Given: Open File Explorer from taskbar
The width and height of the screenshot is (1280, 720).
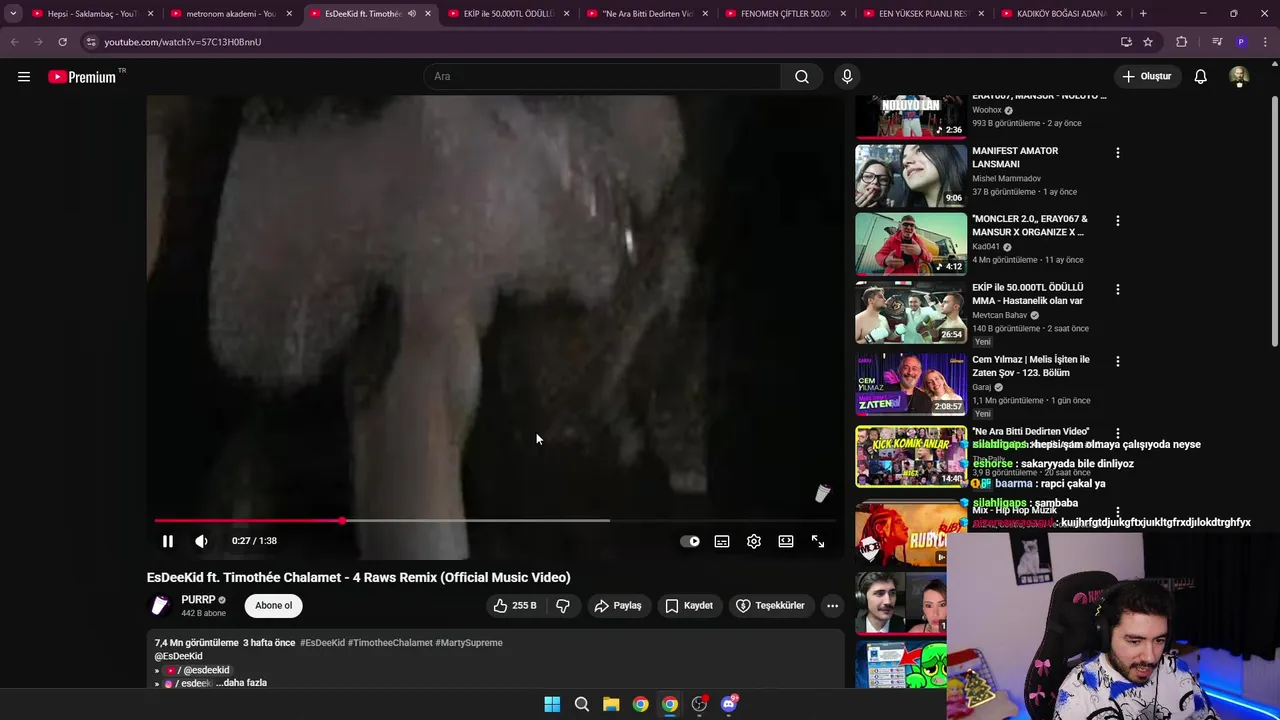Looking at the screenshot, I should click(611, 704).
